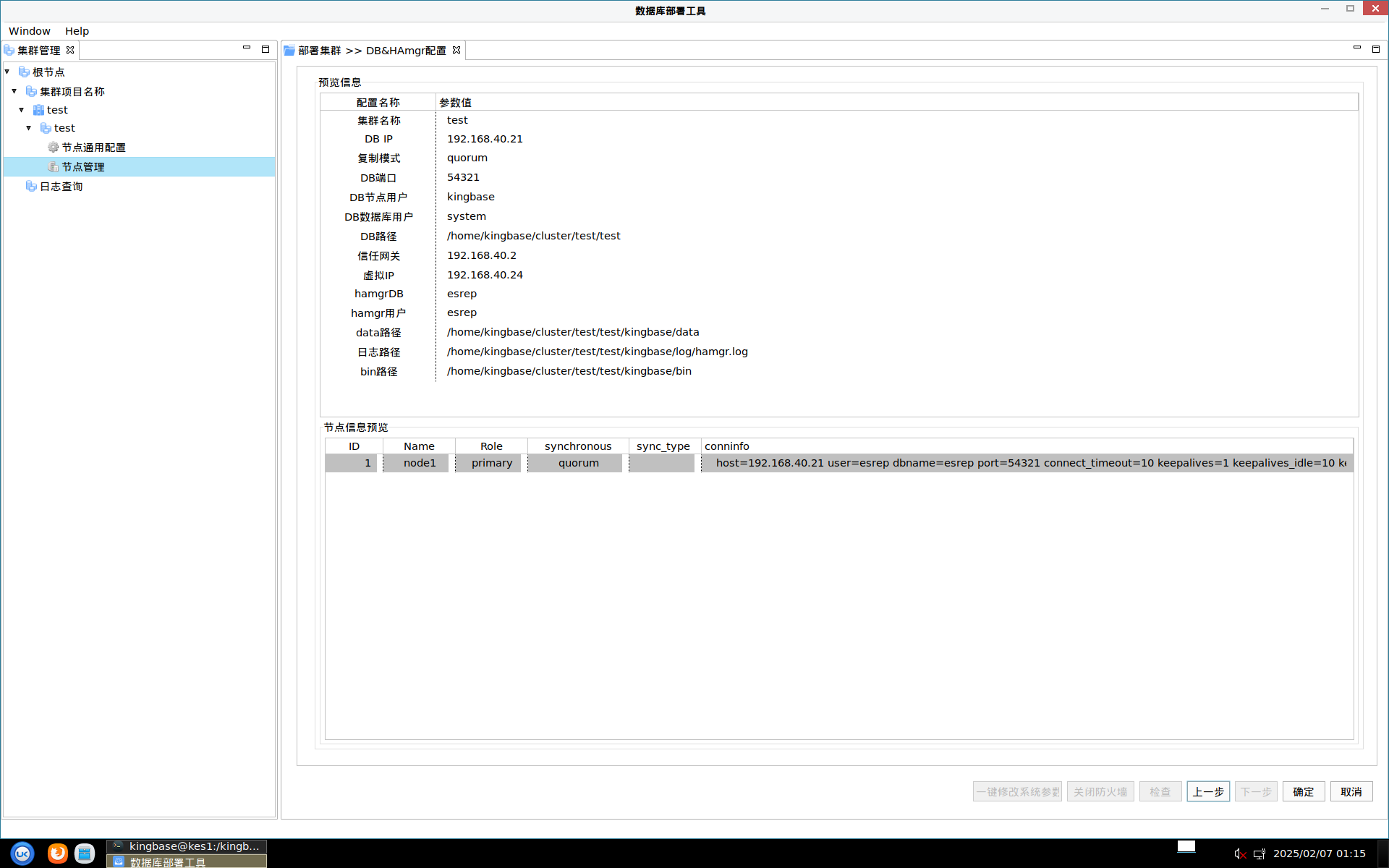Open the Help menu
1389x868 pixels.
pyautogui.click(x=77, y=31)
